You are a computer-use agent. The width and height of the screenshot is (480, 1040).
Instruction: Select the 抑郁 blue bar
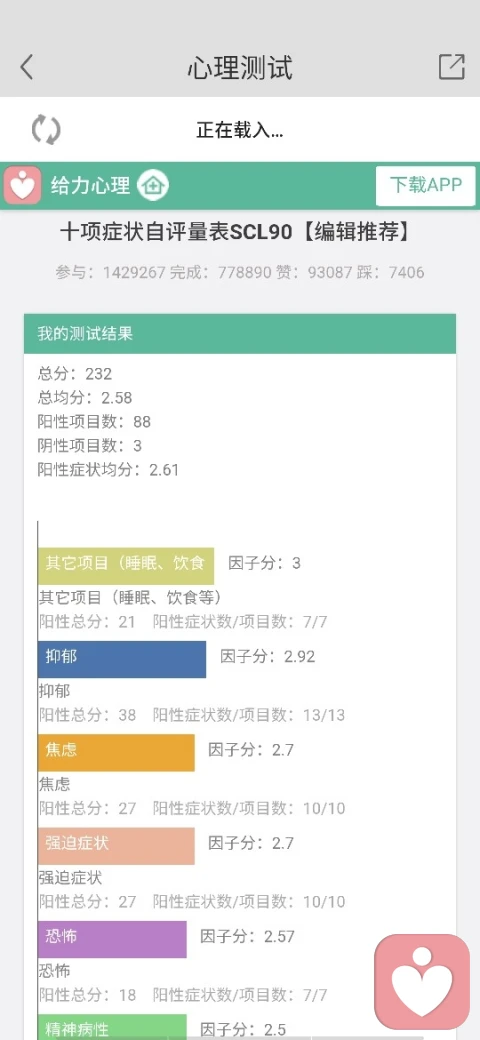(122, 659)
